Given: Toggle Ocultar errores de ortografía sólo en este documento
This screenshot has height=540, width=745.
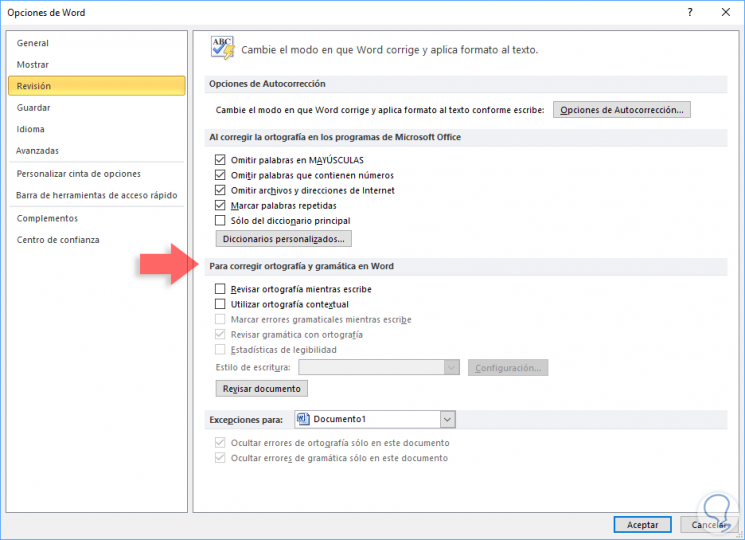Looking at the screenshot, I should click(220, 443).
